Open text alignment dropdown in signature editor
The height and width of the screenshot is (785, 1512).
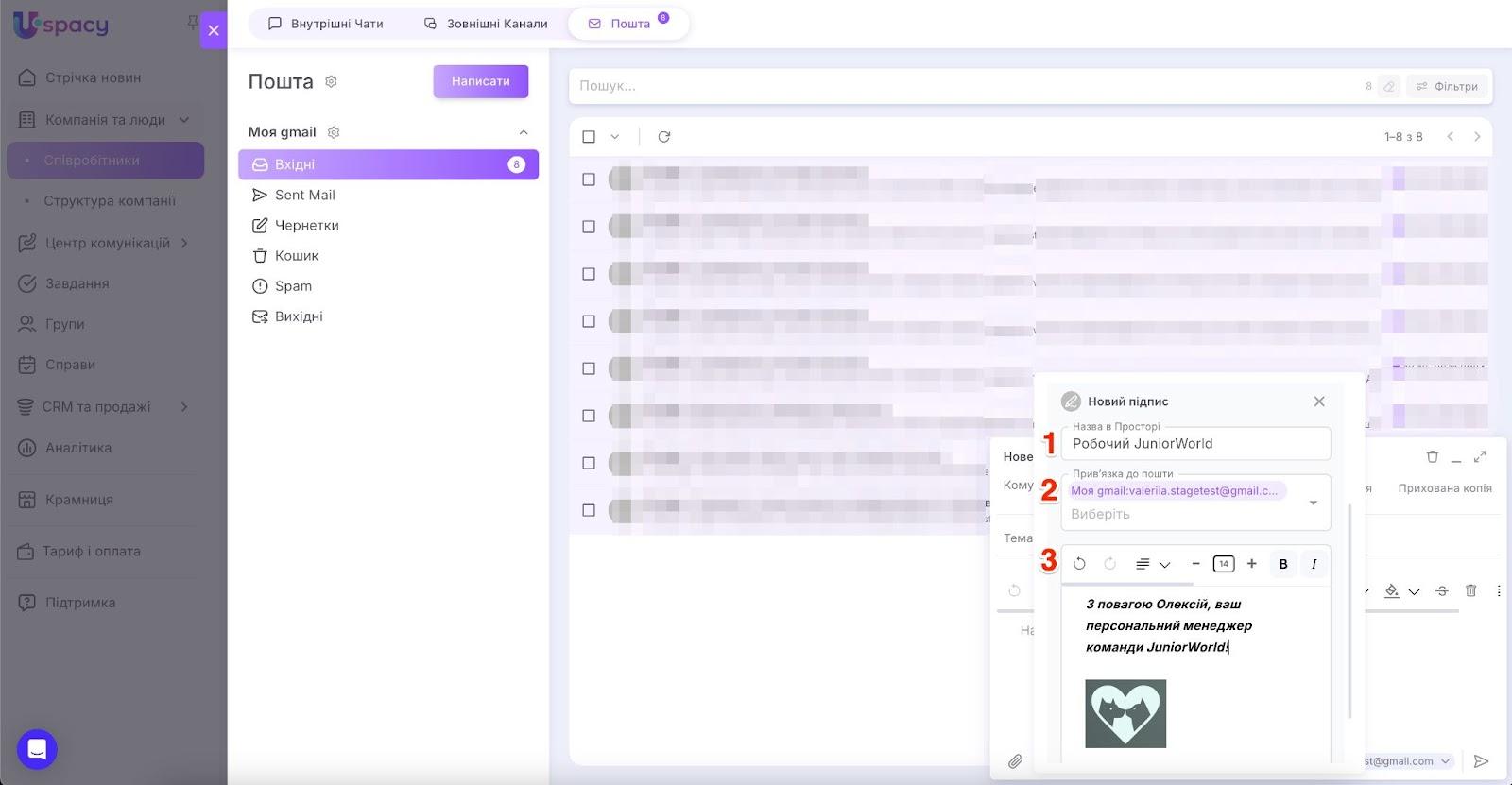pos(1153,564)
